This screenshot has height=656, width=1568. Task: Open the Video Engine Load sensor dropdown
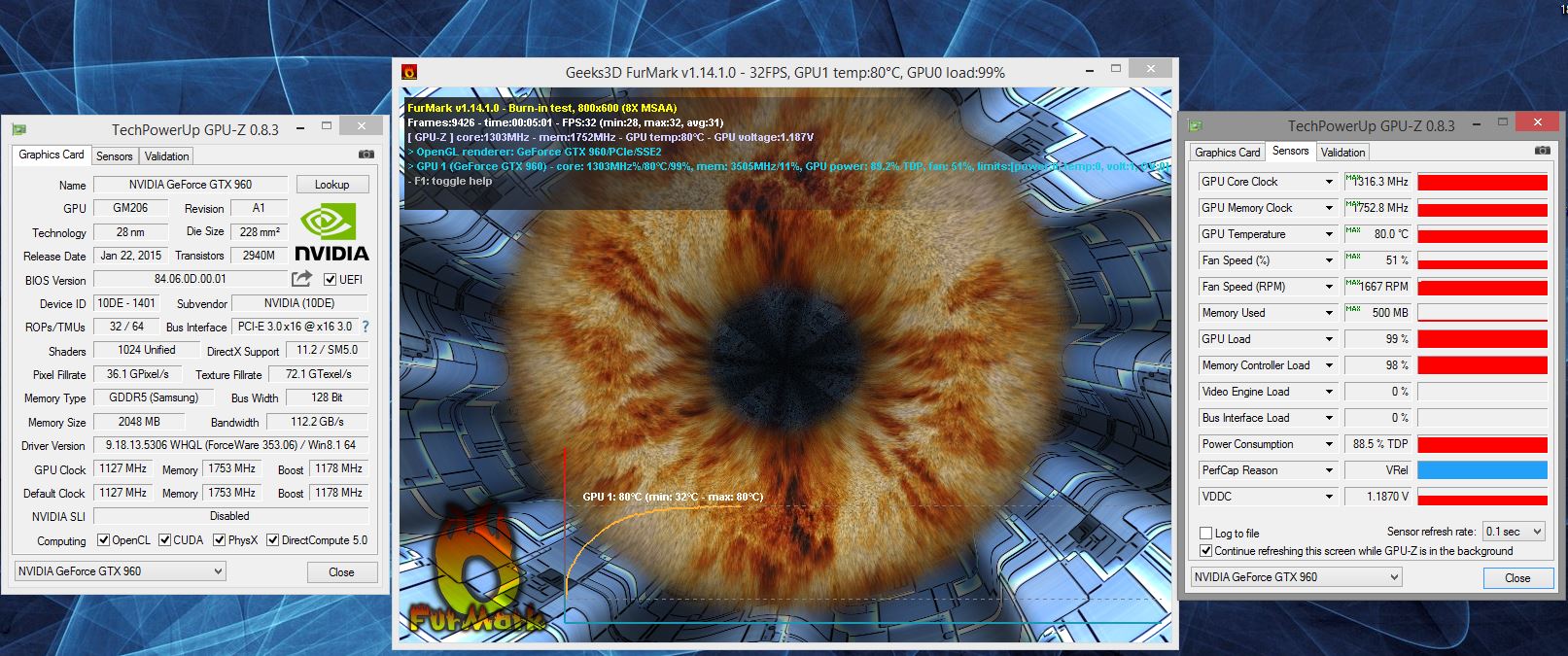[1329, 392]
